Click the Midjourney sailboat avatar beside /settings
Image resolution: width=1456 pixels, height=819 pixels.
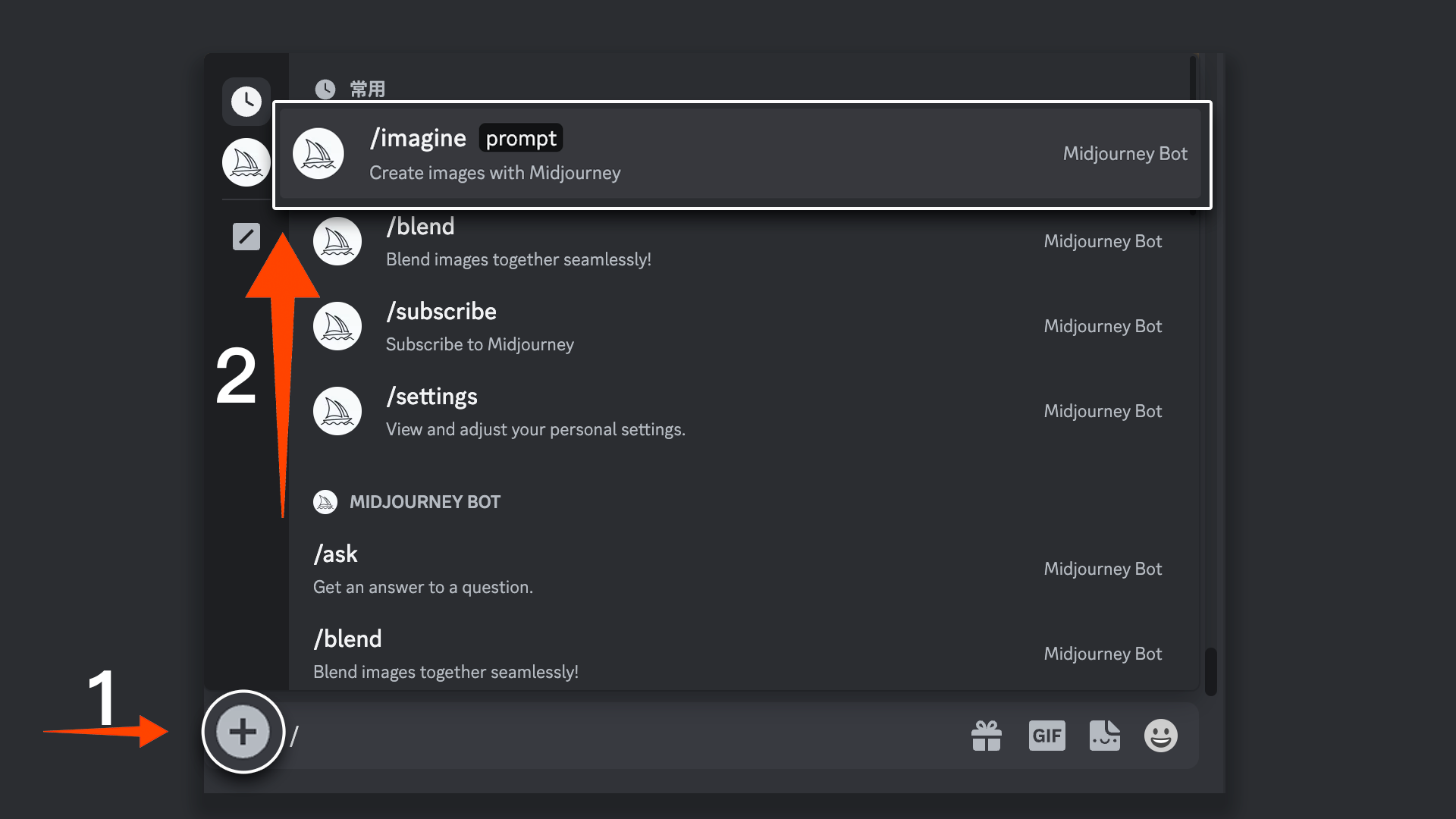(x=337, y=411)
